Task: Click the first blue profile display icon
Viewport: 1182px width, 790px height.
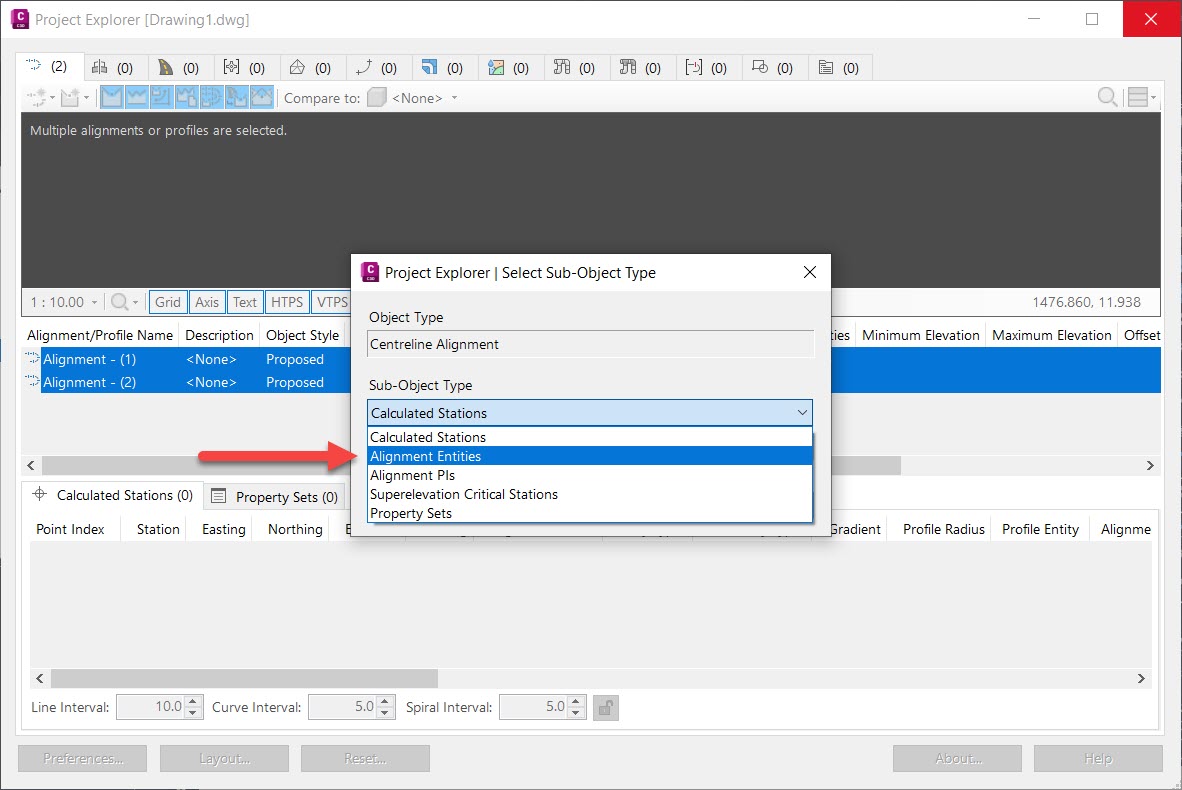Action: (x=112, y=96)
